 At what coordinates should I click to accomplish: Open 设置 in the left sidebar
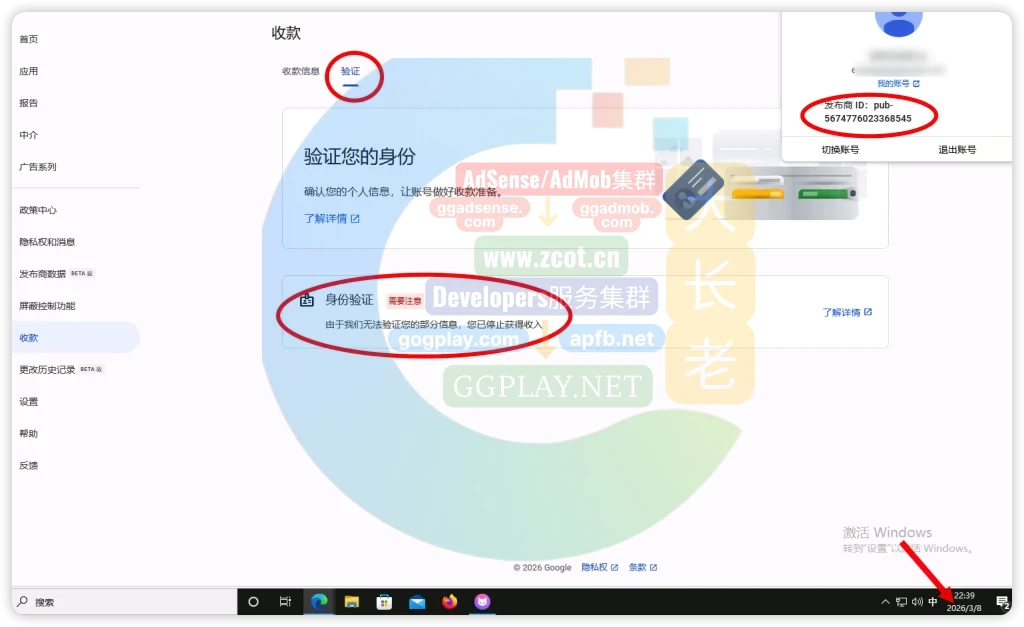tap(28, 402)
